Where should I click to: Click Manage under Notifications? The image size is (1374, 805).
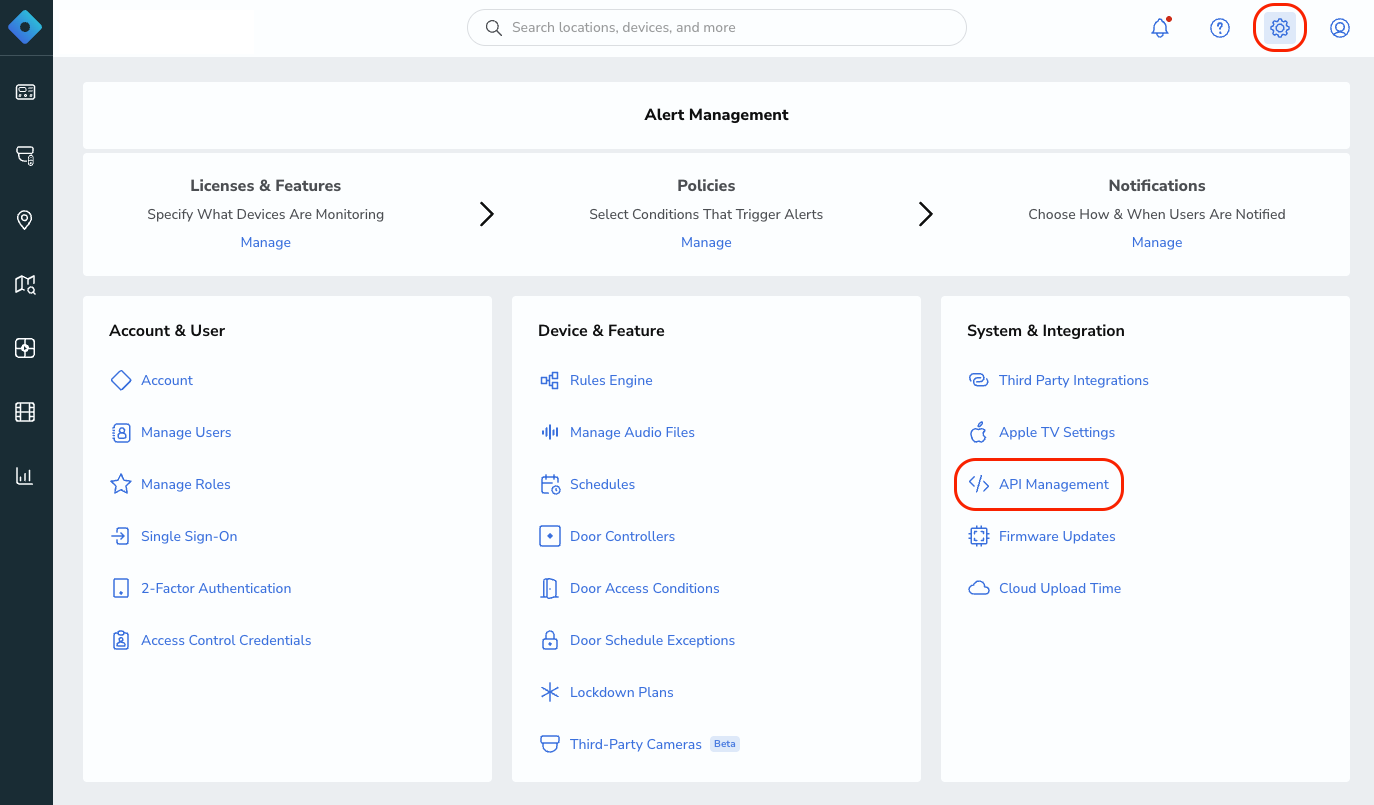(1157, 242)
